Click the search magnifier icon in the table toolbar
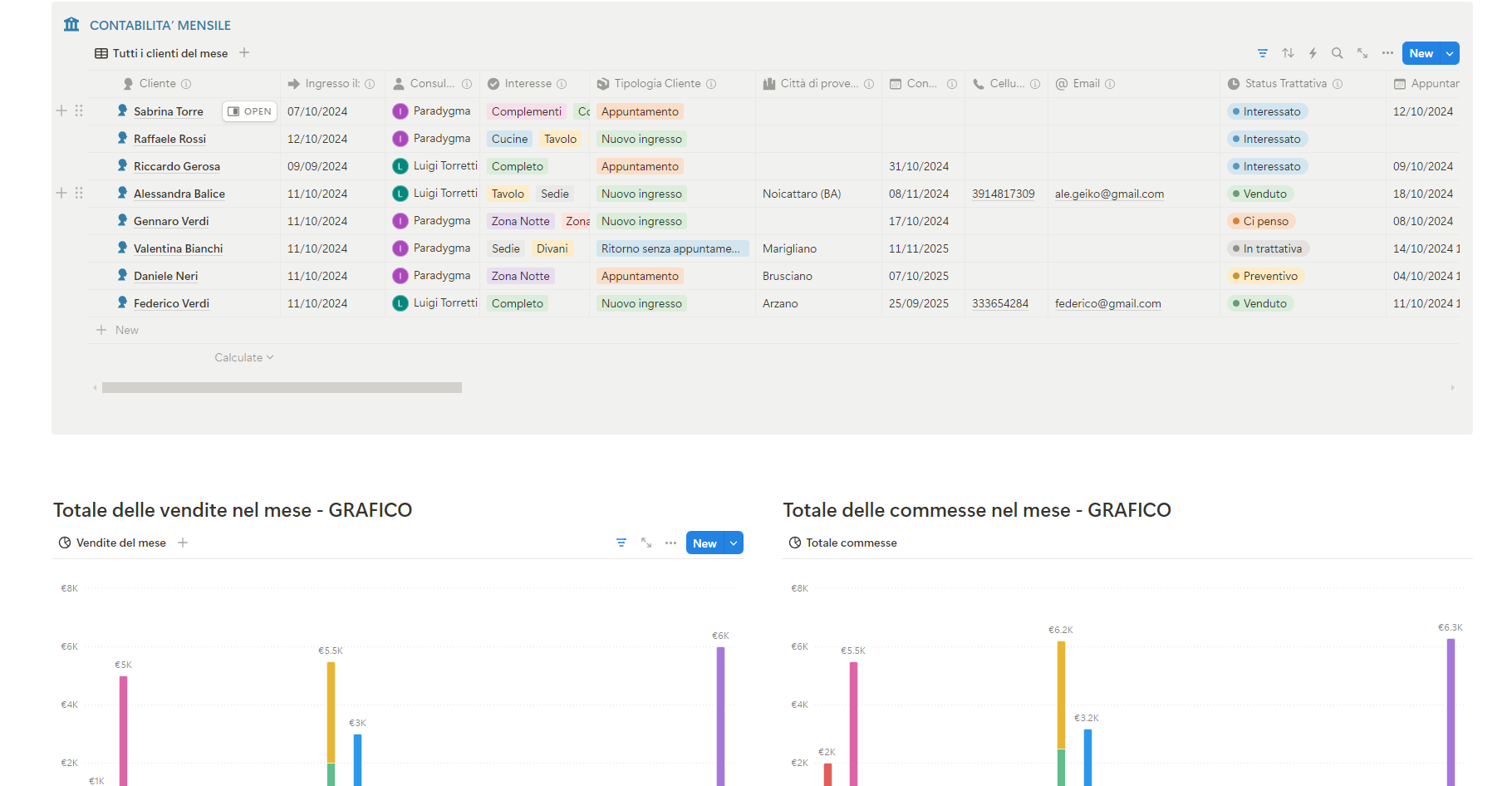The image size is (1512, 786). (x=1338, y=53)
